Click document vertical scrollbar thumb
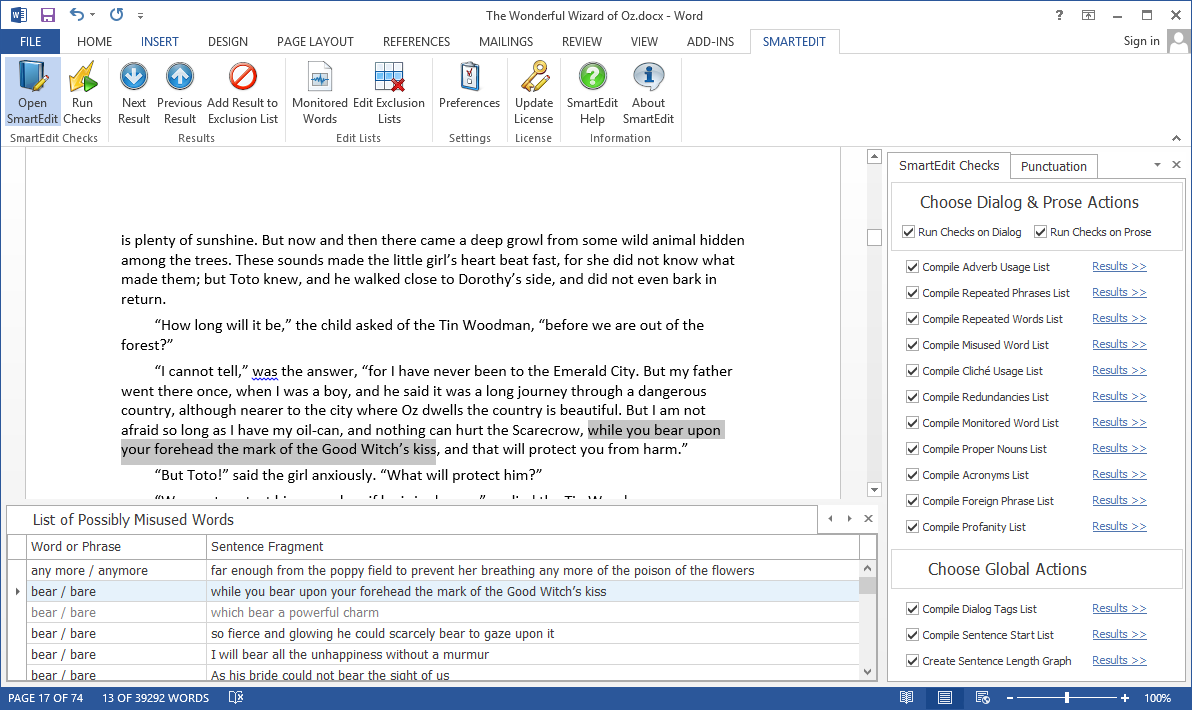 [x=874, y=237]
